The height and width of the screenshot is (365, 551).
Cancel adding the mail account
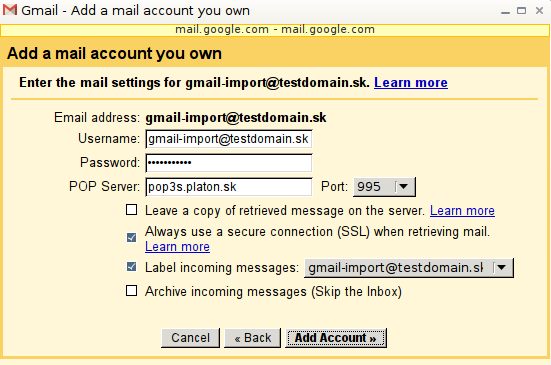(x=190, y=338)
